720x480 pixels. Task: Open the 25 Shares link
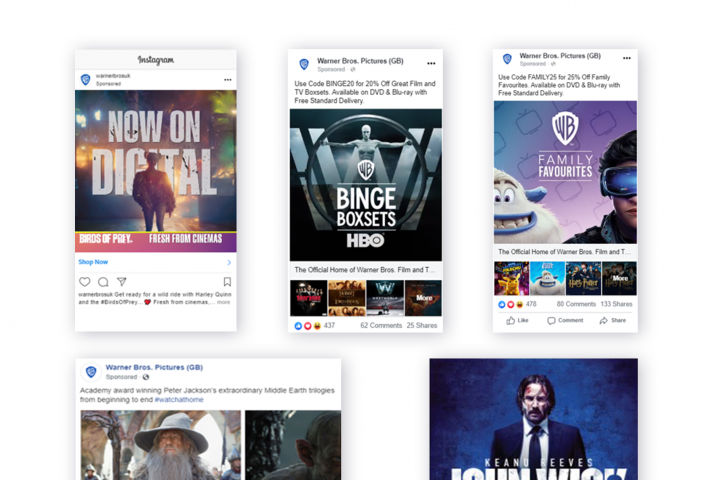point(422,325)
